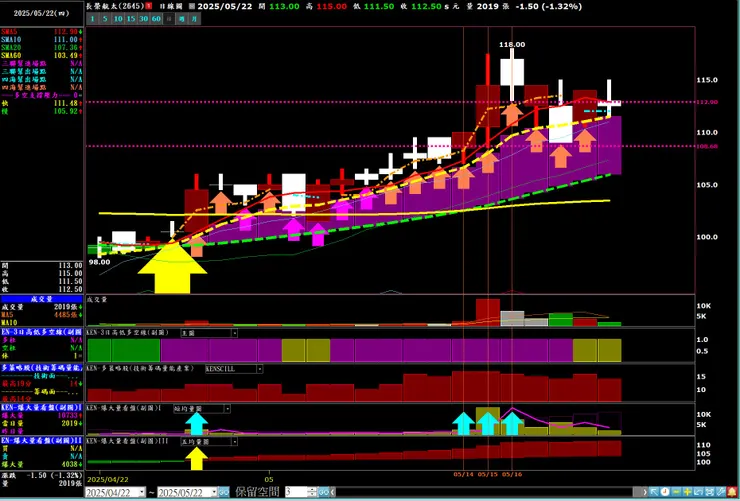This screenshot has height=501, width=740.
Task: Click the 05/15 date marker on time axis
Action: tap(488, 474)
